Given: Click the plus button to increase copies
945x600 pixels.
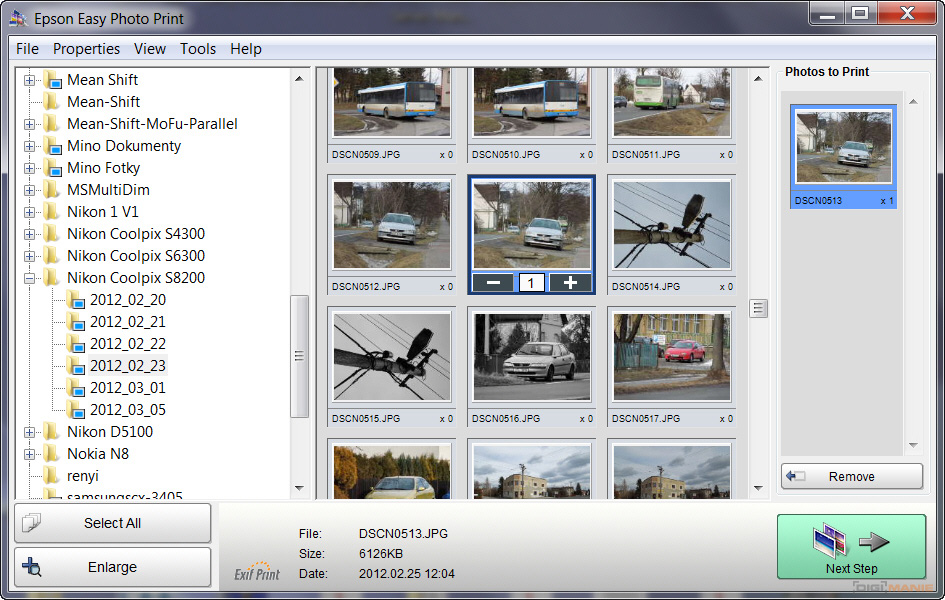Looking at the screenshot, I should (569, 282).
